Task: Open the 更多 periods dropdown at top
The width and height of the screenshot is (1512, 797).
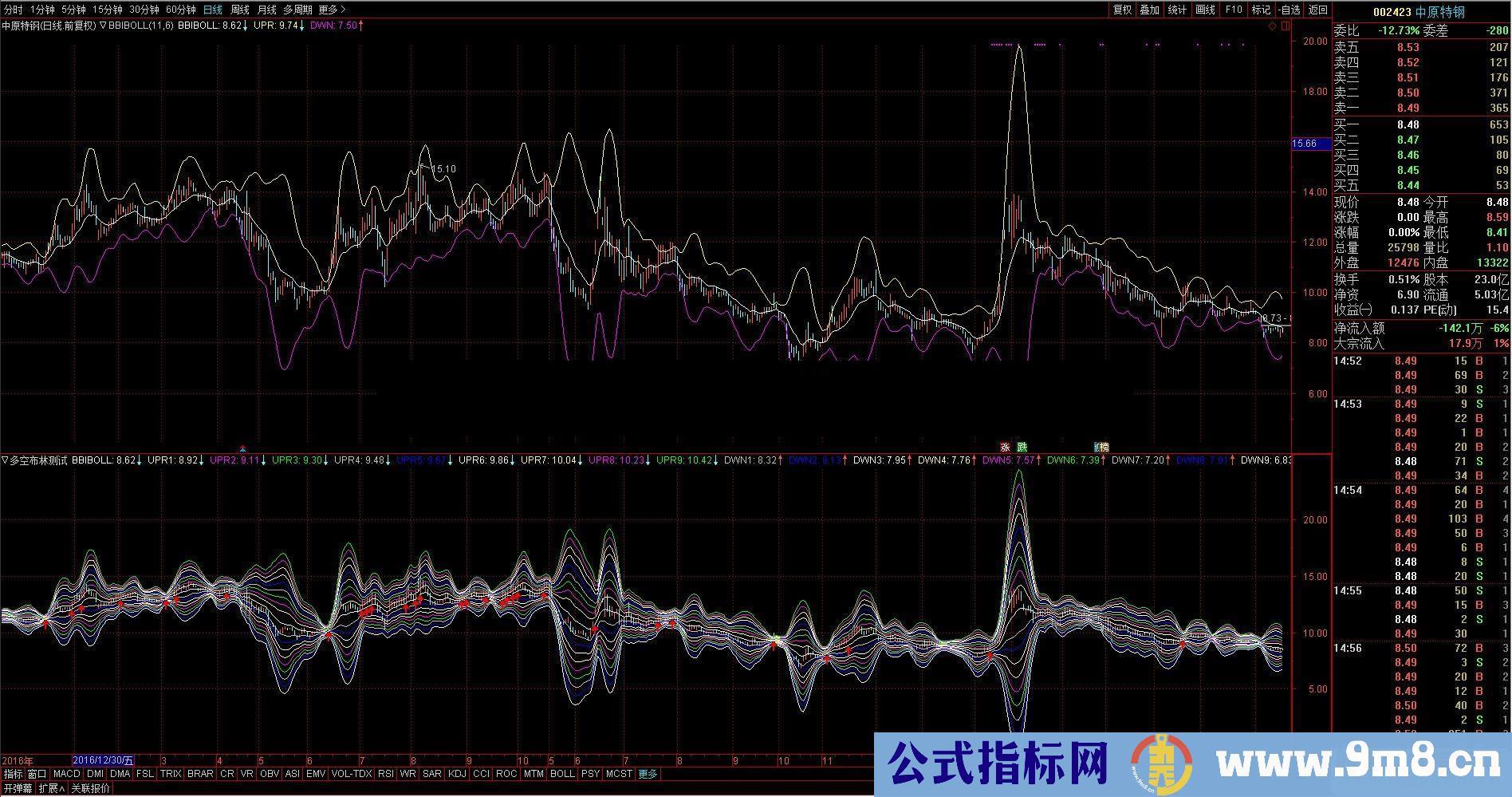Action: tap(329, 10)
